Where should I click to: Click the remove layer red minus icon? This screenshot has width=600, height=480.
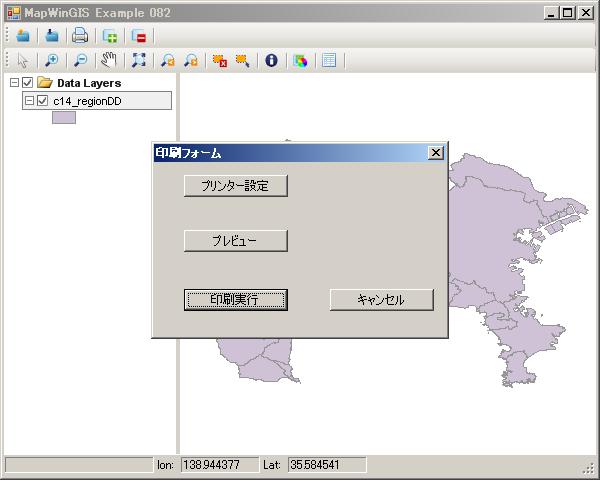(x=138, y=36)
